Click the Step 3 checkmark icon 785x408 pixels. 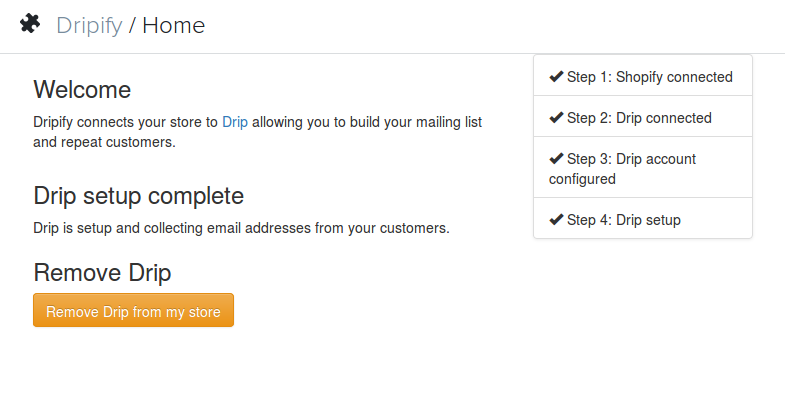point(556,159)
